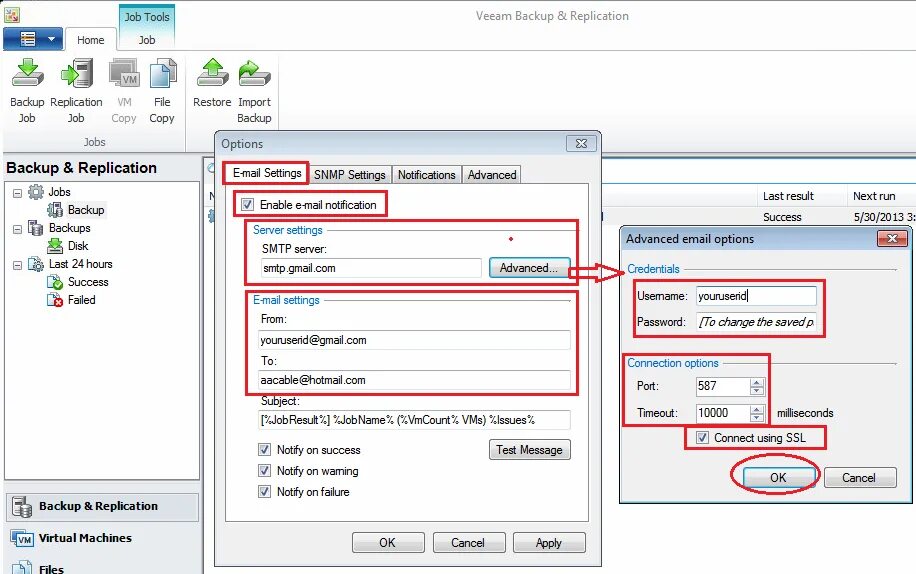916x574 pixels.
Task: Click OK in the Options dialog
Action: pos(387,542)
